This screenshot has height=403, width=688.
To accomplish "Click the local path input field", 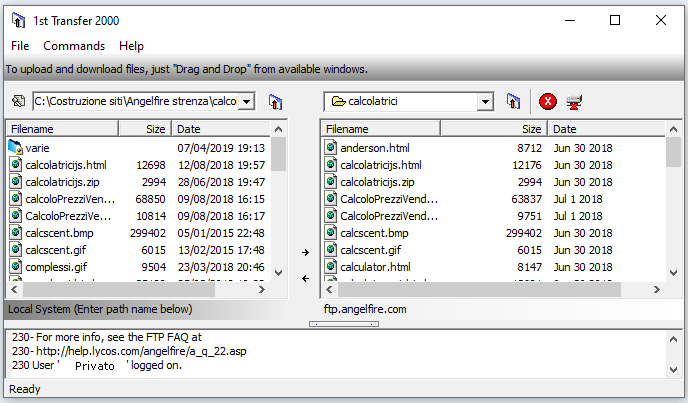I will pyautogui.click(x=136, y=101).
